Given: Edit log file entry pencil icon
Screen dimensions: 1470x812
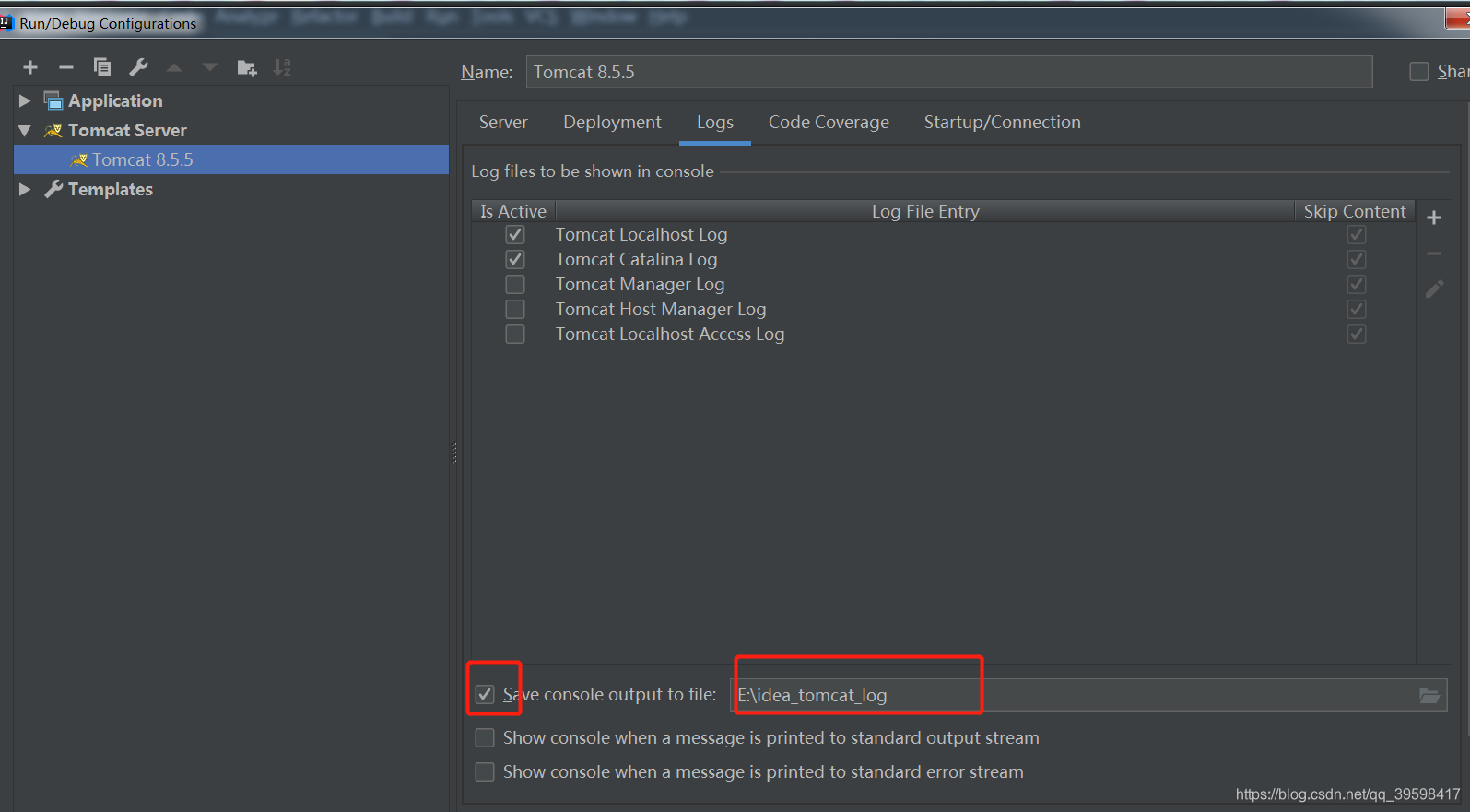Looking at the screenshot, I should (x=1434, y=289).
